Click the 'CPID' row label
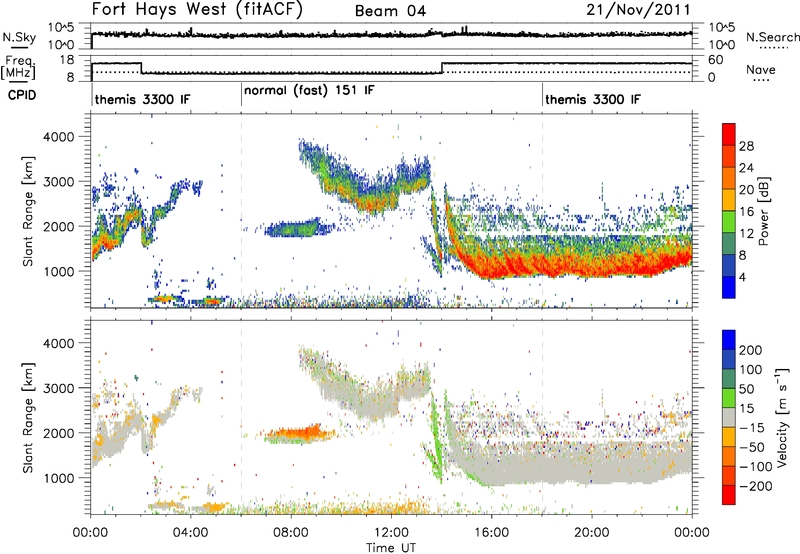The height and width of the screenshot is (554, 800). [x=22, y=95]
